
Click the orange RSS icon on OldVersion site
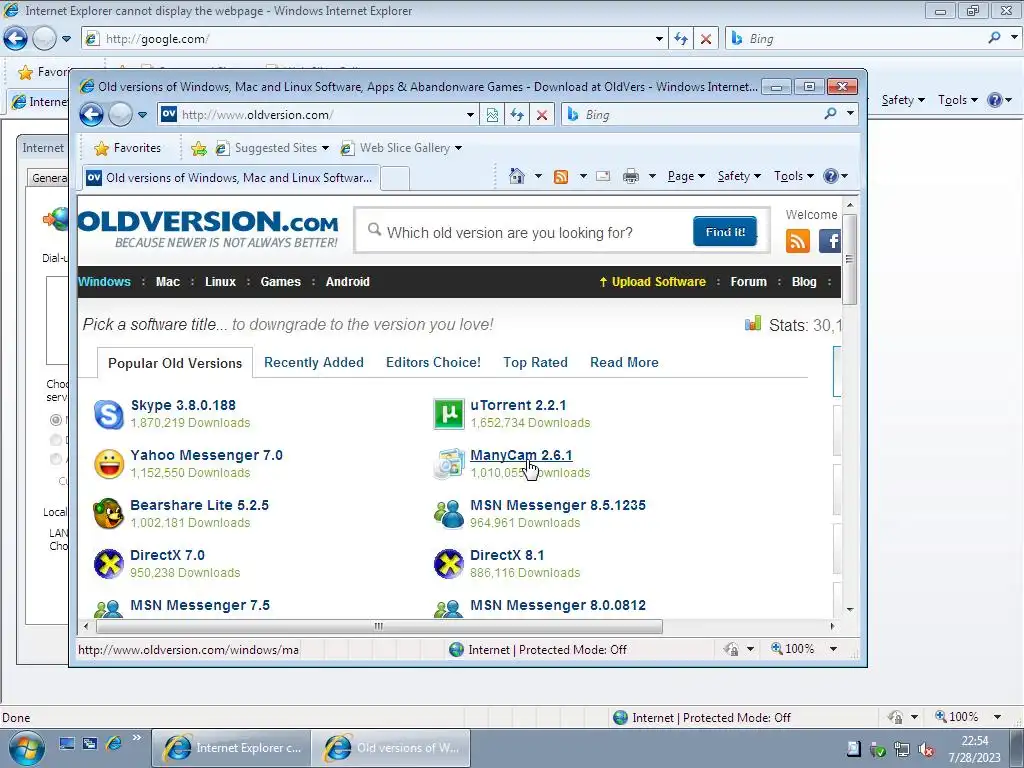797,241
